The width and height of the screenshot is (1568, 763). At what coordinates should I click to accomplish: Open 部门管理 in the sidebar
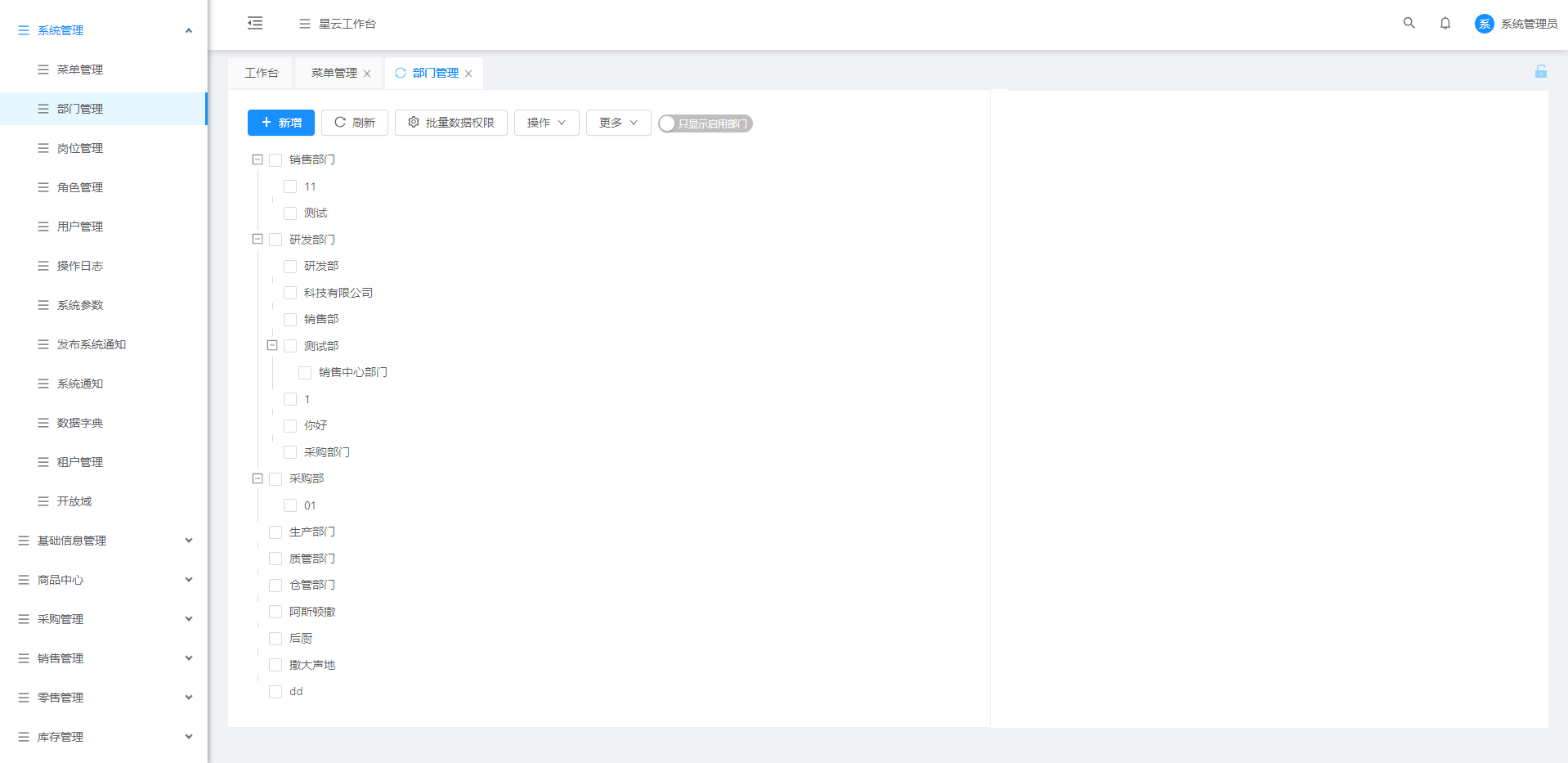(x=103, y=109)
